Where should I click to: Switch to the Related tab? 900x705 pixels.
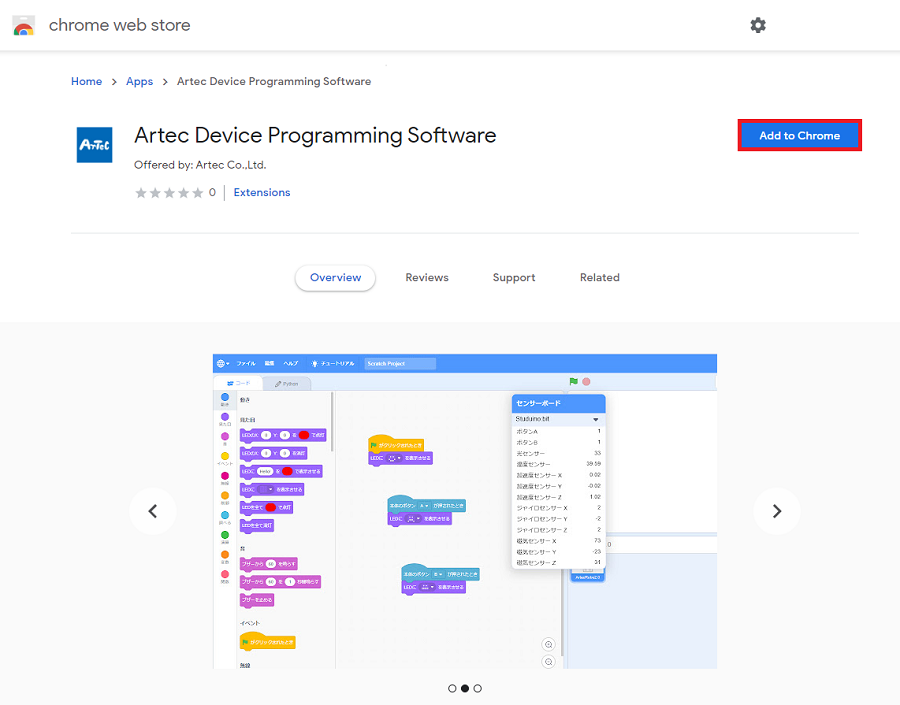pyautogui.click(x=600, y=277)
